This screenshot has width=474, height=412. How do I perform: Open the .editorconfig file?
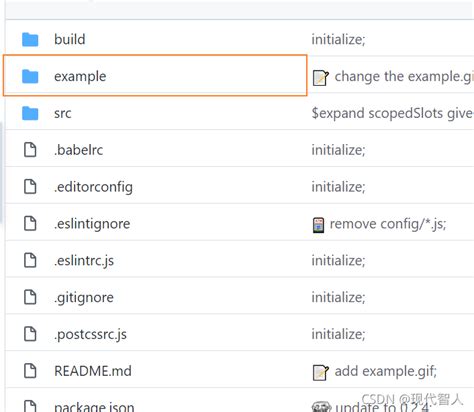[93, 187]
